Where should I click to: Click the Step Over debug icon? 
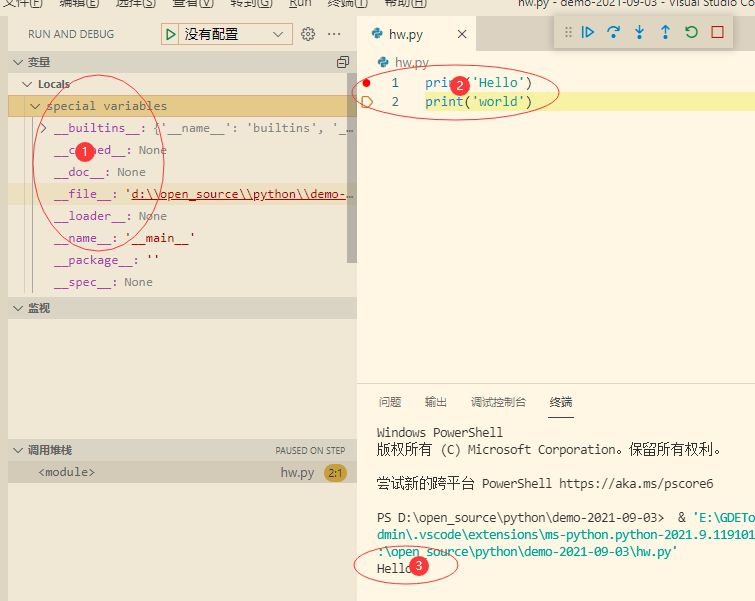pos(614,32)
